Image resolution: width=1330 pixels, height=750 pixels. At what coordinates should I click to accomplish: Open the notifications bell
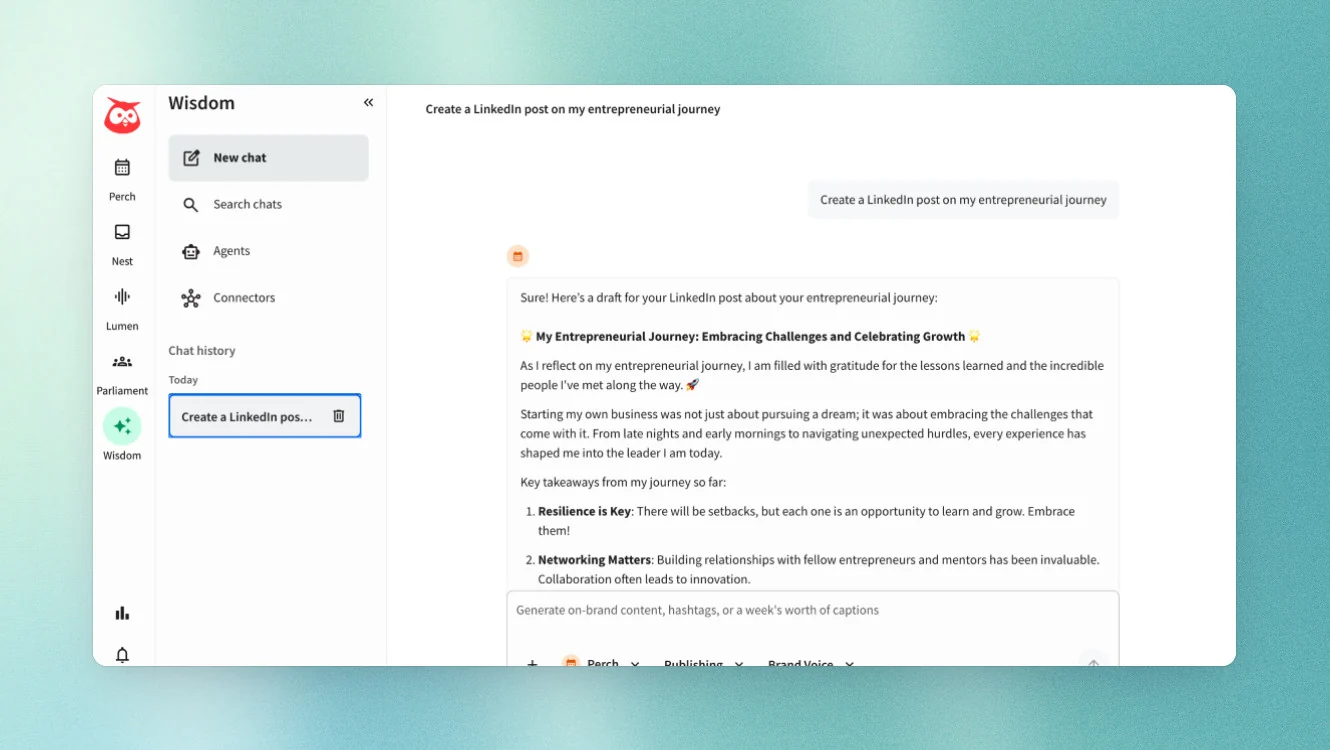click(122, 655)
